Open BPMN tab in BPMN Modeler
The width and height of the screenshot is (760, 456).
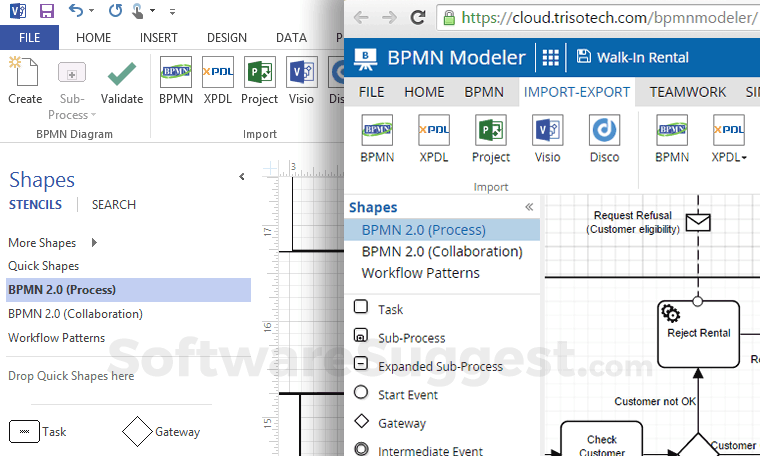(484, 92)
